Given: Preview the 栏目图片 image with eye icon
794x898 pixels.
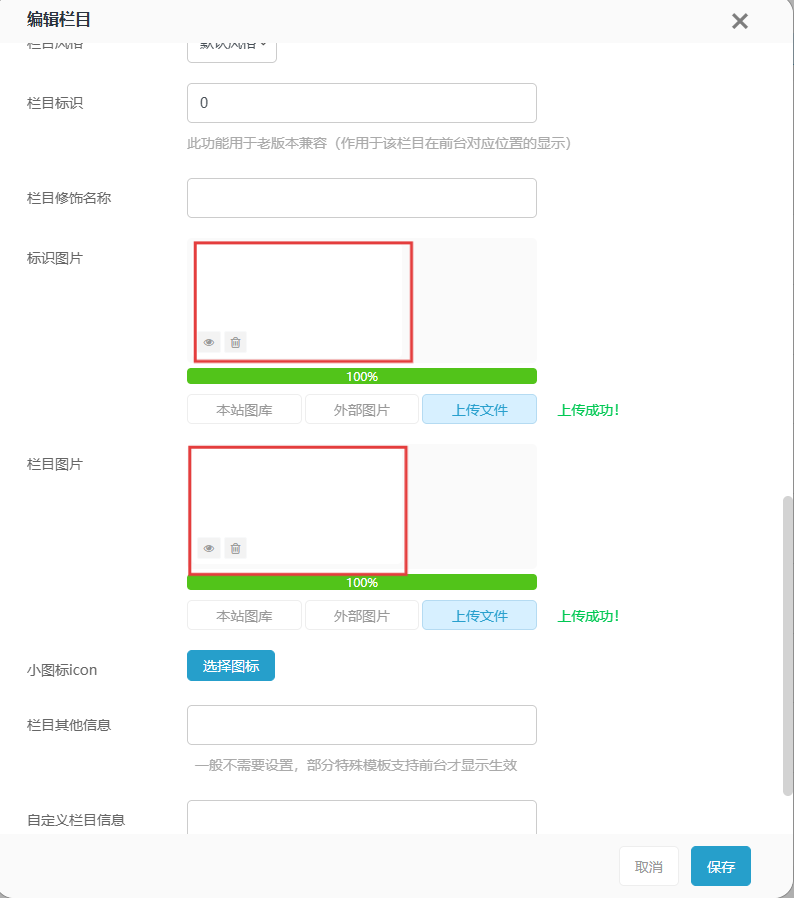Looking at the screenshot, I should (209, 548).
